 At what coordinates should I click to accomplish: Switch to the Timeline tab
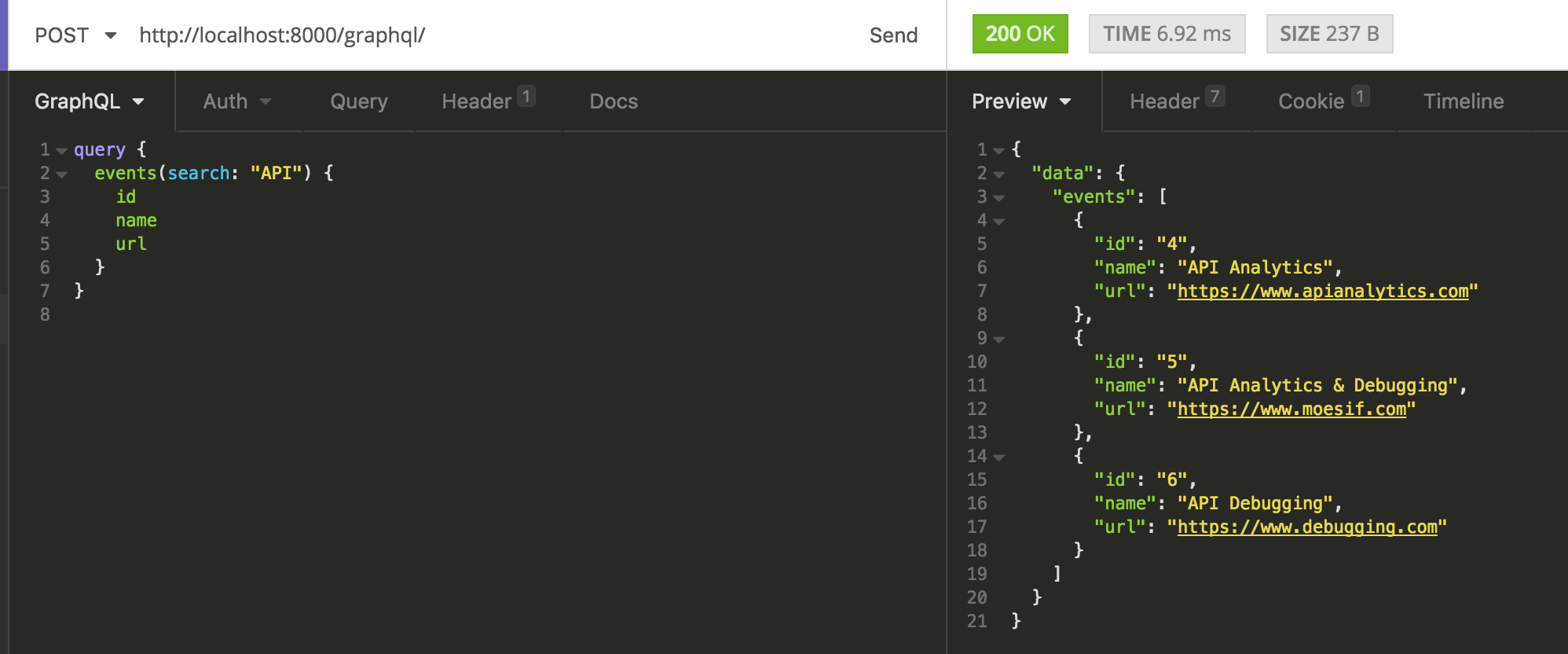[1463, 101]
